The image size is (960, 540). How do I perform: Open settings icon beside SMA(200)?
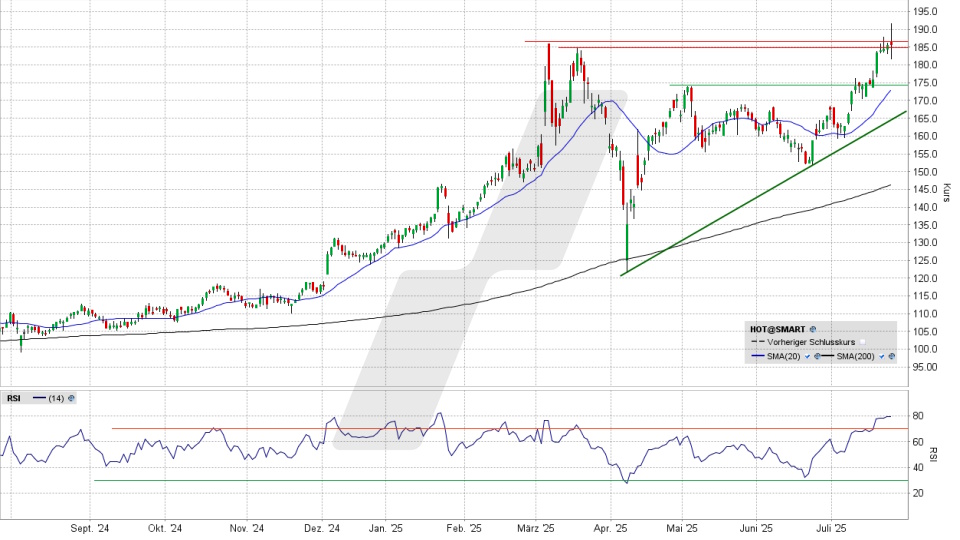pos(891,356)
